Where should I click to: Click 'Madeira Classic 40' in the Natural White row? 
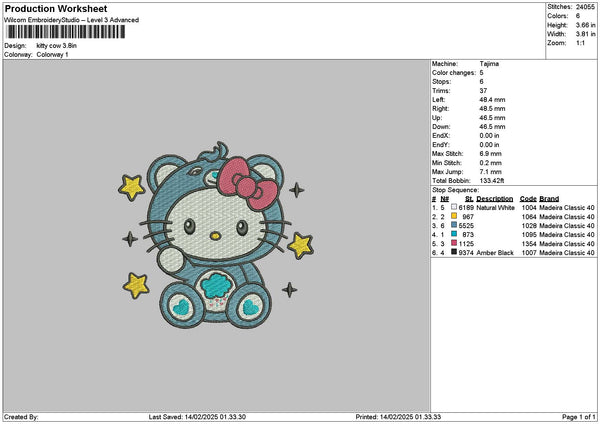pos(567,208)
